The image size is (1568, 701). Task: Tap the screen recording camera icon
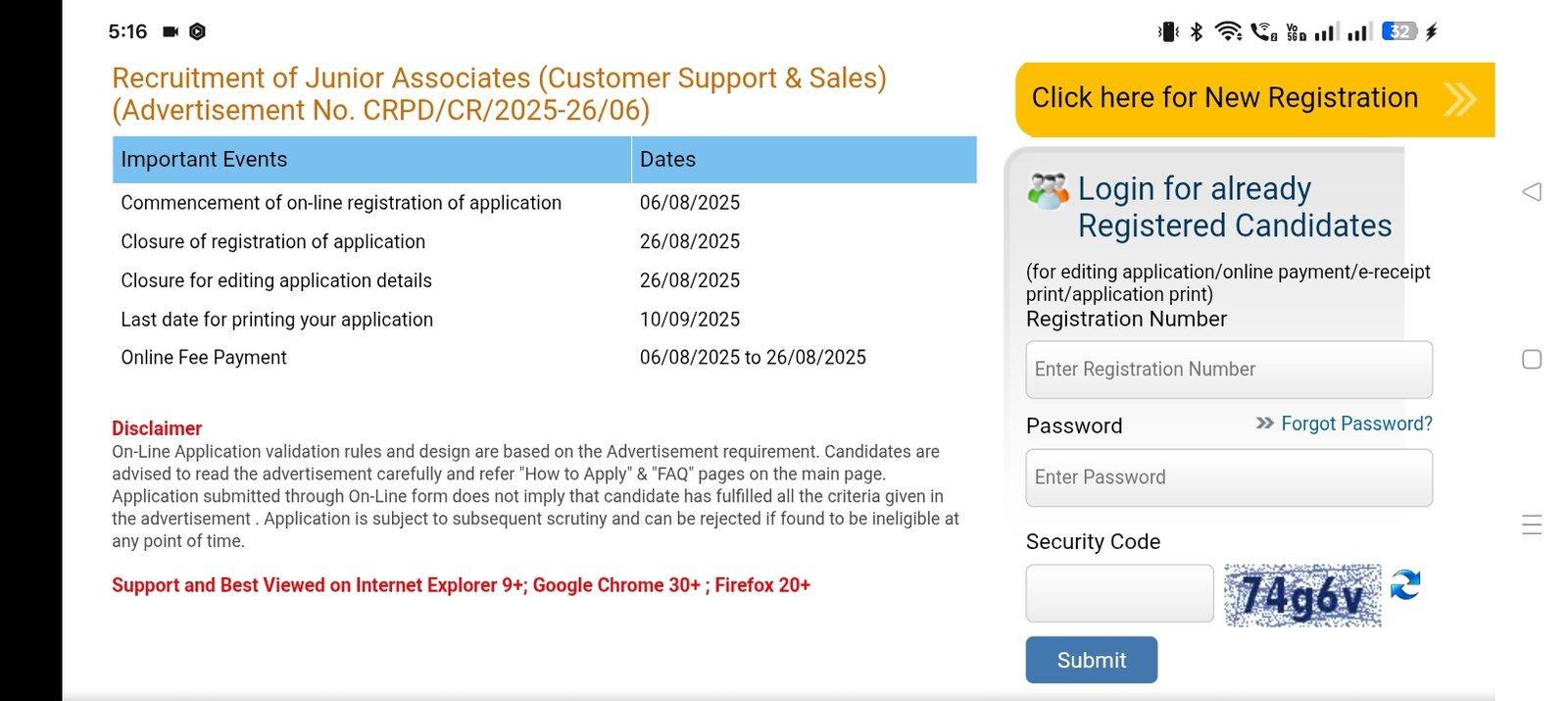171,31
